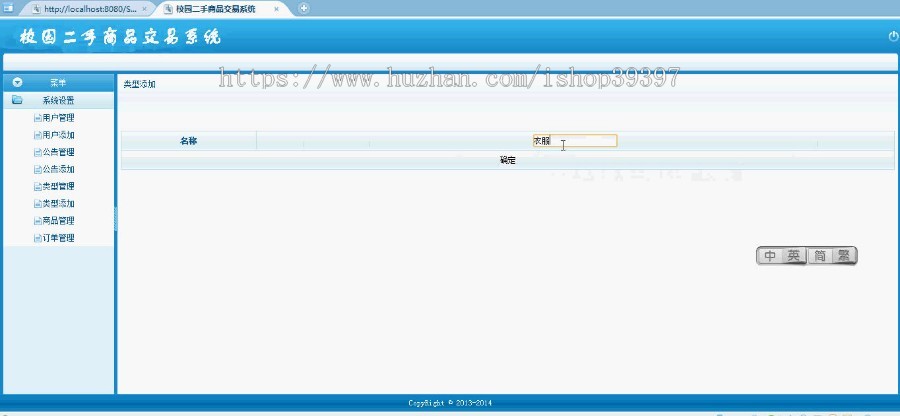Click the document icon beside 订单管理
The image size is (900, 416).
point(38,238)
